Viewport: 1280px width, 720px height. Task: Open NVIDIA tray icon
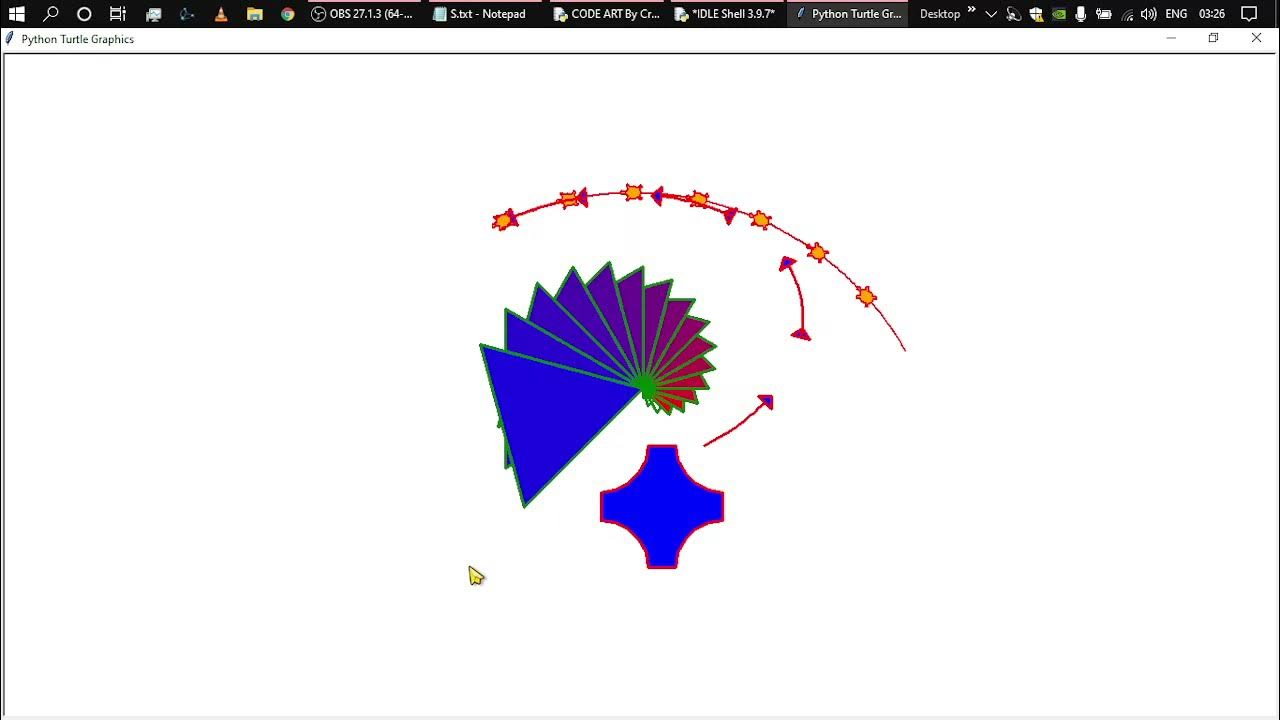click(x=1059, y=14)
